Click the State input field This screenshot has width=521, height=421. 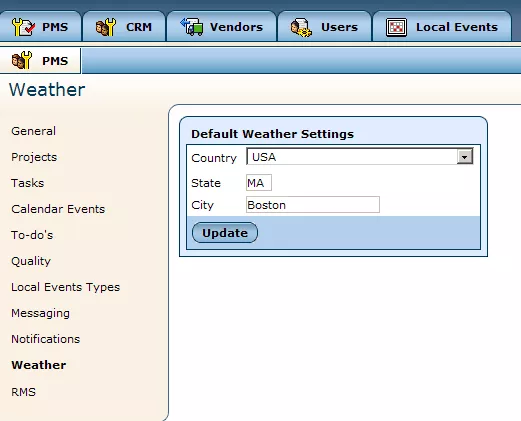(x=259, y=183)
